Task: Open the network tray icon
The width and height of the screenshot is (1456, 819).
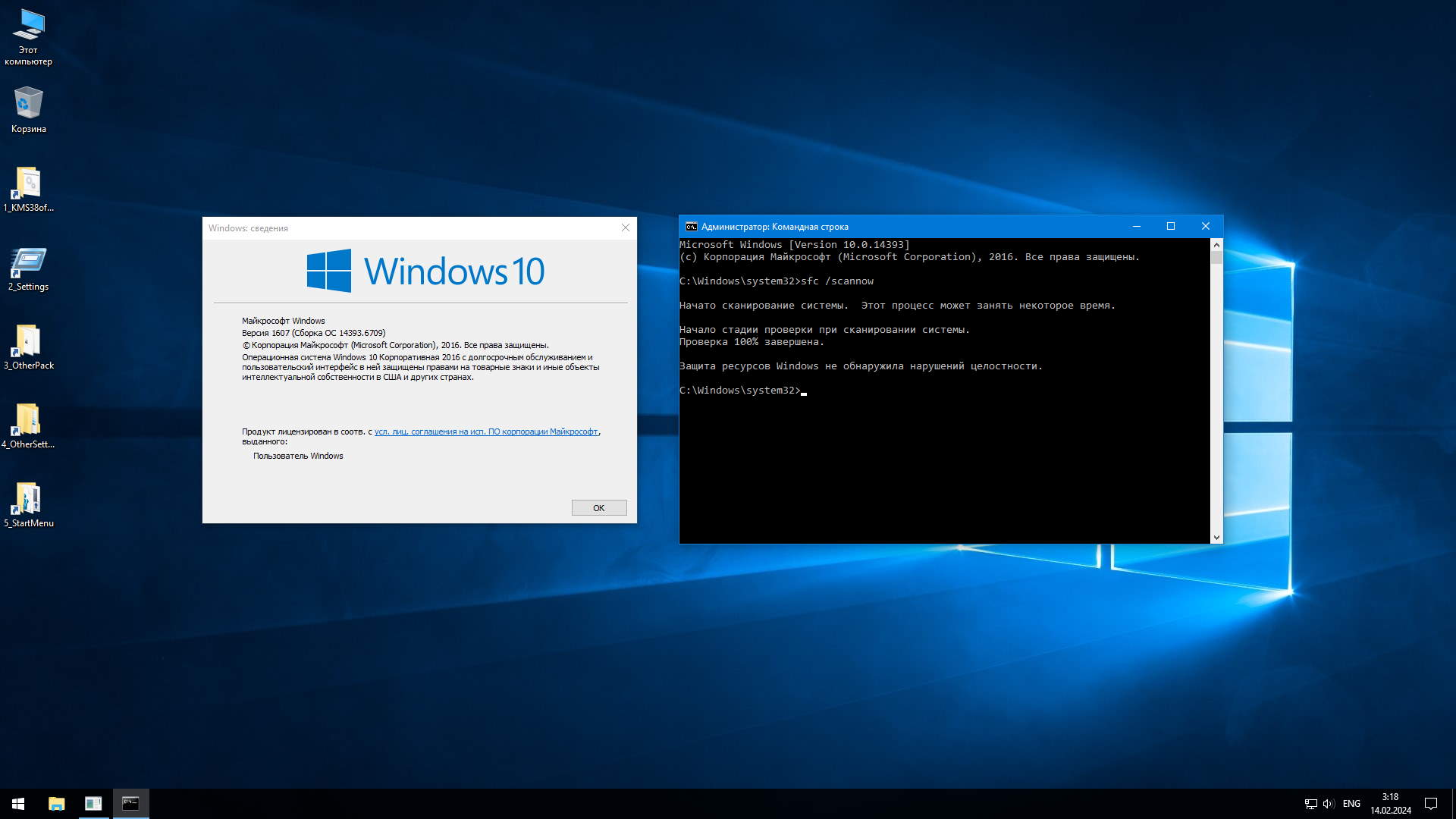Action: coord(1310,804)
